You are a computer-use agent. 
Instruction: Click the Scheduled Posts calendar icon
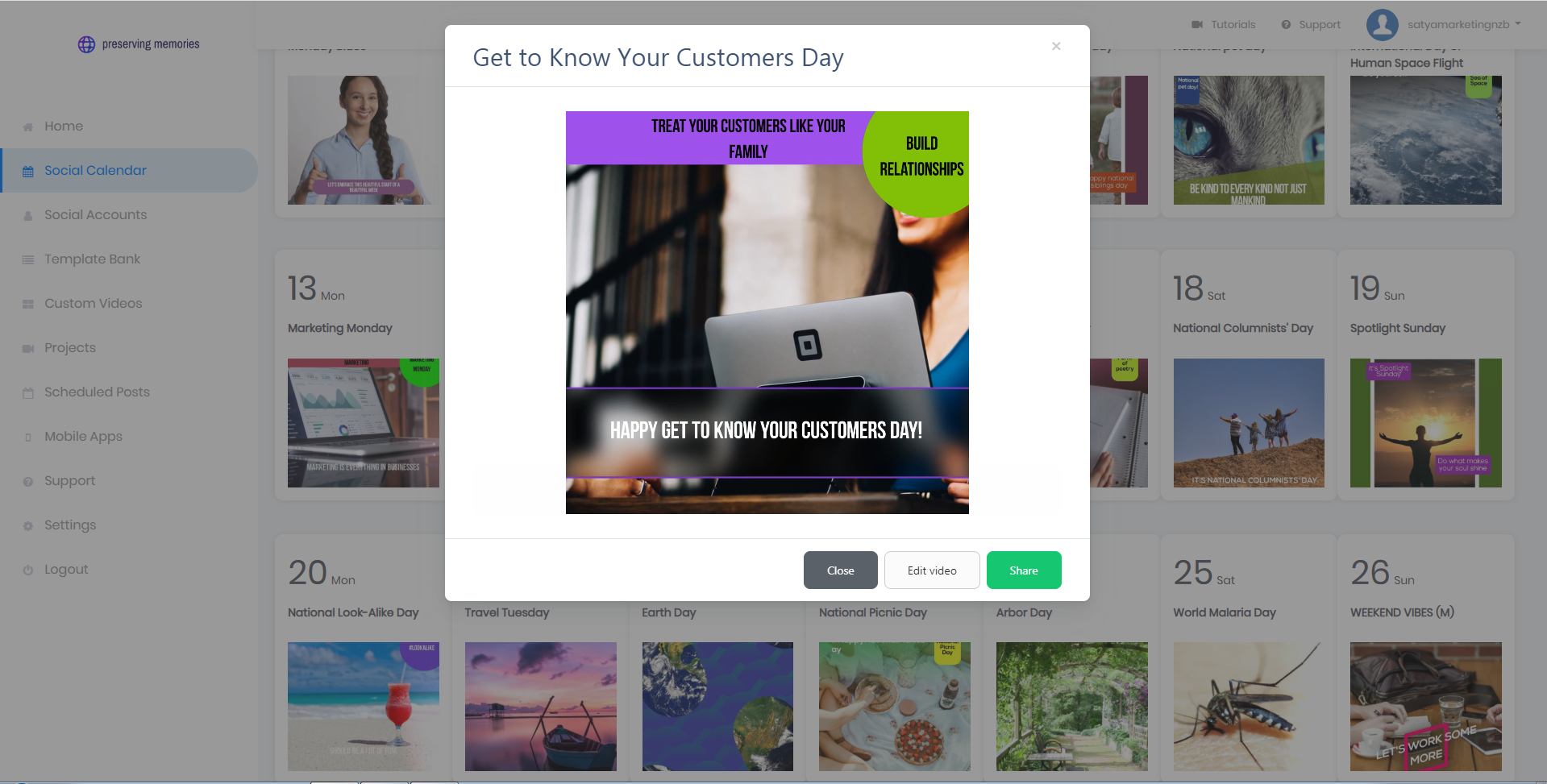pos(28,392)
